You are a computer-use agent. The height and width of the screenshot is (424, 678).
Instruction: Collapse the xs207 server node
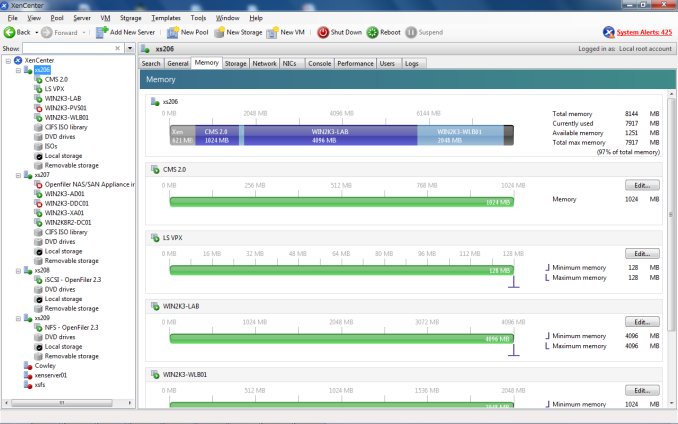click(19, 175)
